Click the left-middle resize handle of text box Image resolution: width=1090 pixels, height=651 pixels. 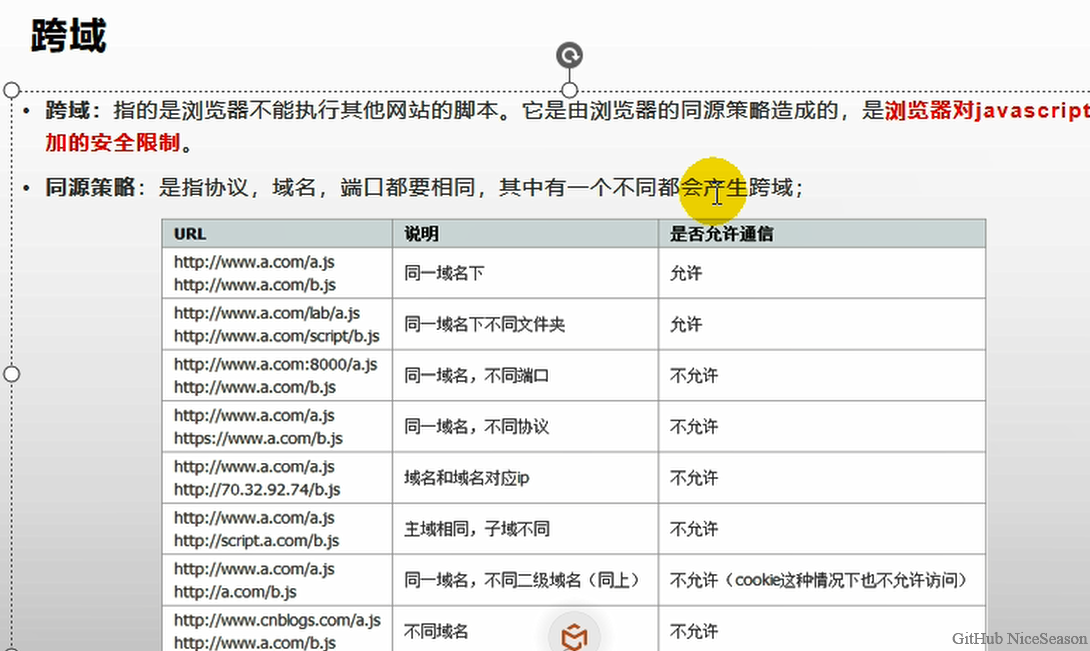(12, 374)
